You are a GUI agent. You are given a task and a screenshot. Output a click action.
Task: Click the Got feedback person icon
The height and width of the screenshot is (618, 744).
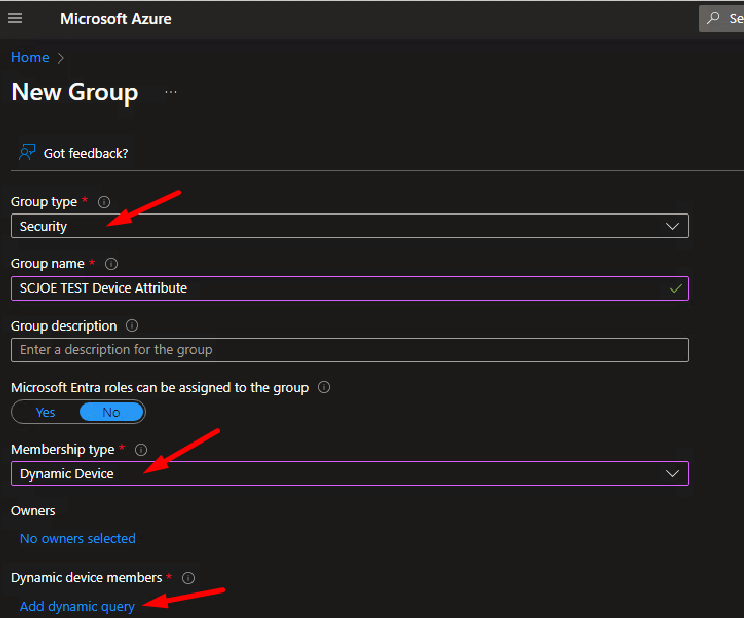28,153
